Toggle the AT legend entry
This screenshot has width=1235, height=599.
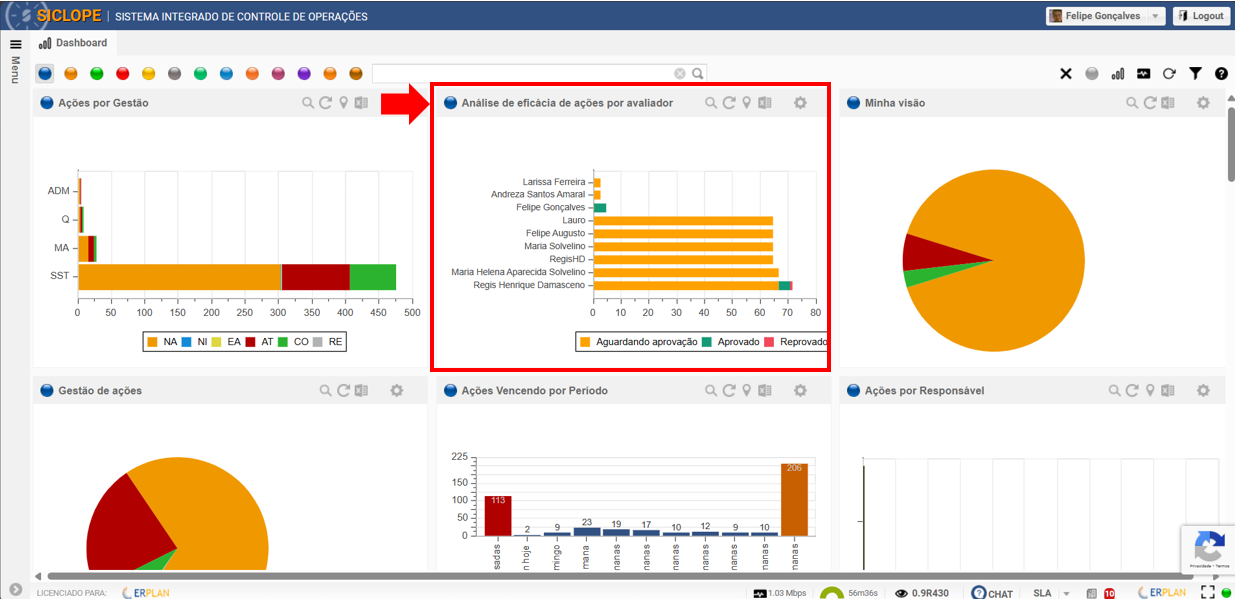pos(260,342)
